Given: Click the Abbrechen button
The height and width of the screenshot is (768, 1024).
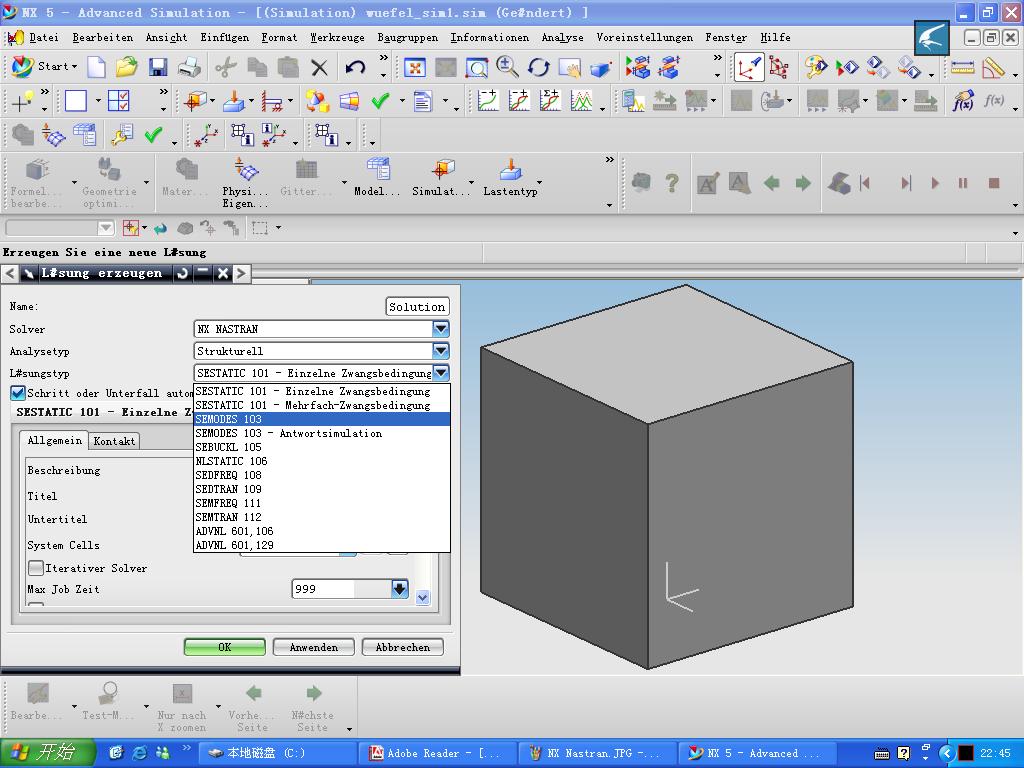Looking at the screenshot, I should pos(403,647).
